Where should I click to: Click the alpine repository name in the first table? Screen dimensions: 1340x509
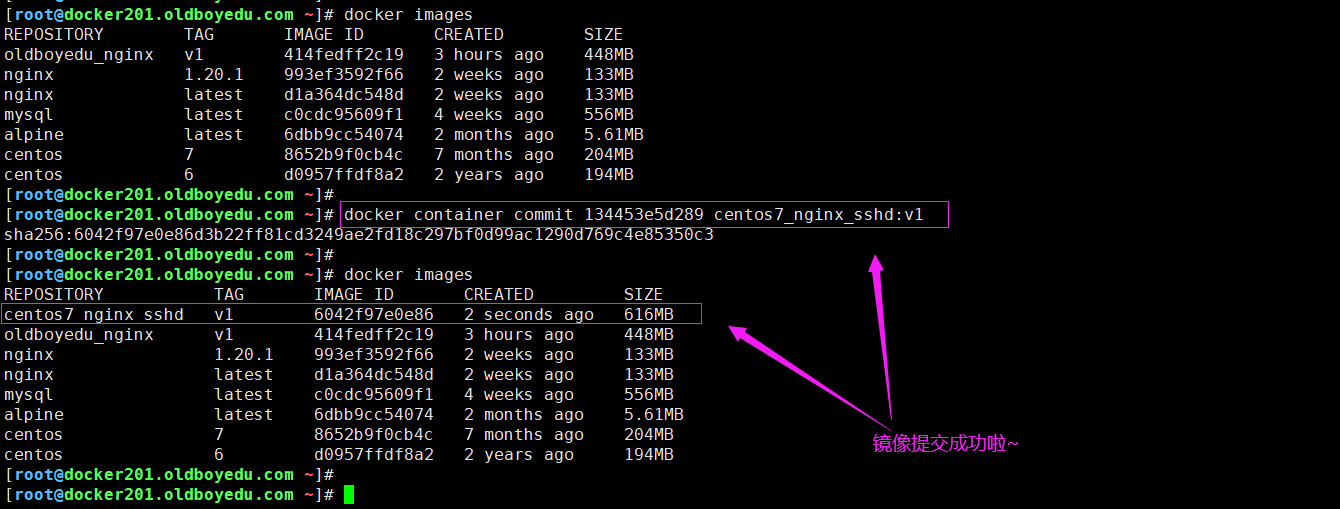(x=33, y=135)
